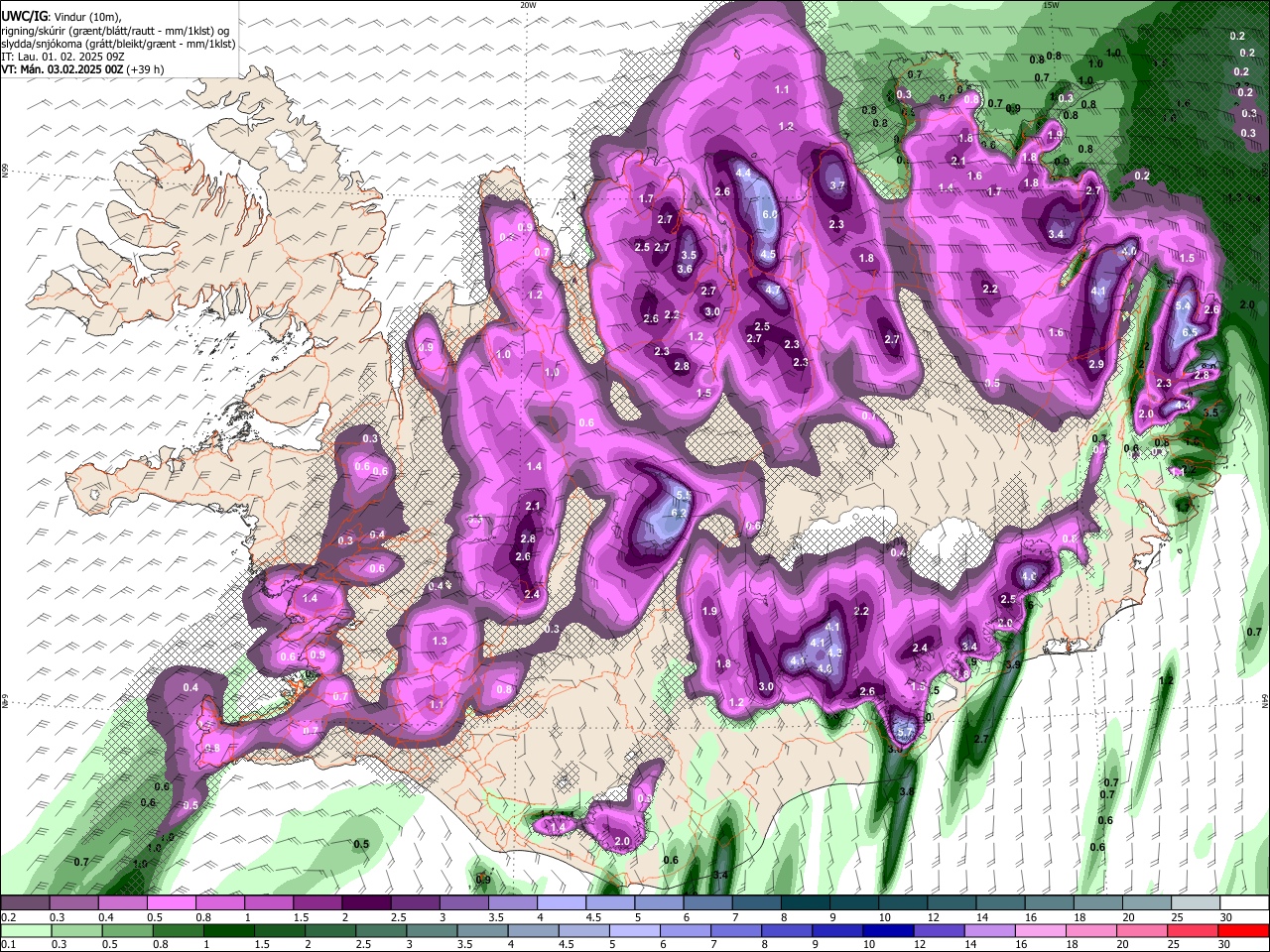Click the 3.8 rain value south of the coast
1270x952 pixels.
[x=906, y=791]
